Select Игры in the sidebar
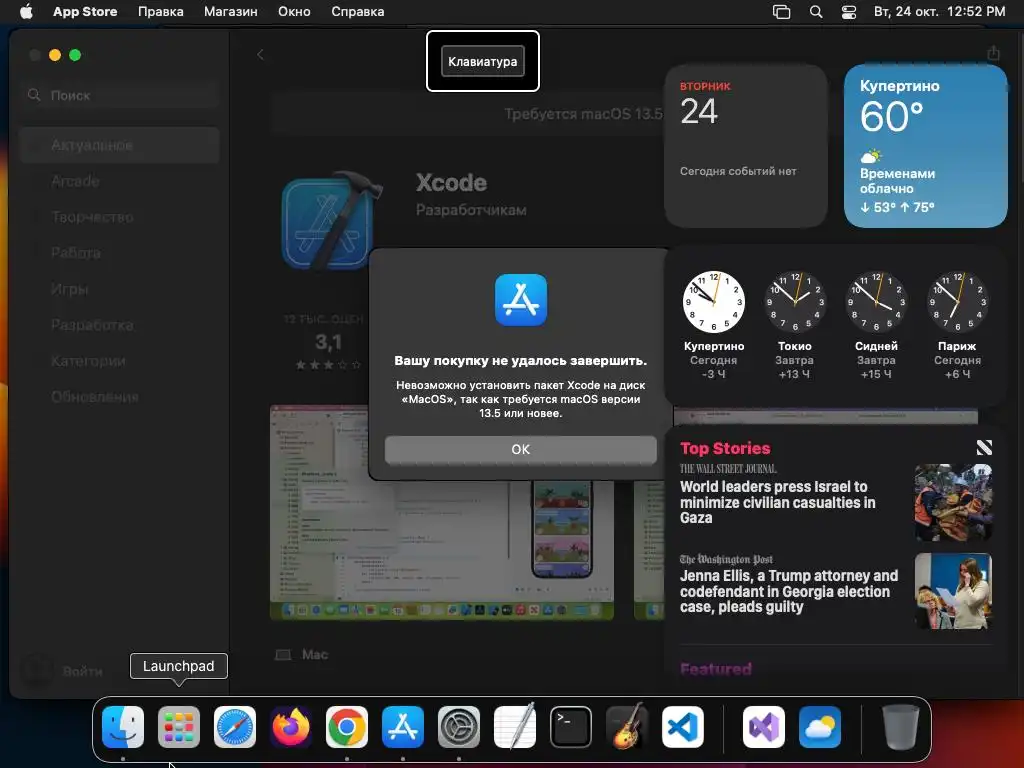1024x768 pixels. pyautogui.click(x=120, y=289)
